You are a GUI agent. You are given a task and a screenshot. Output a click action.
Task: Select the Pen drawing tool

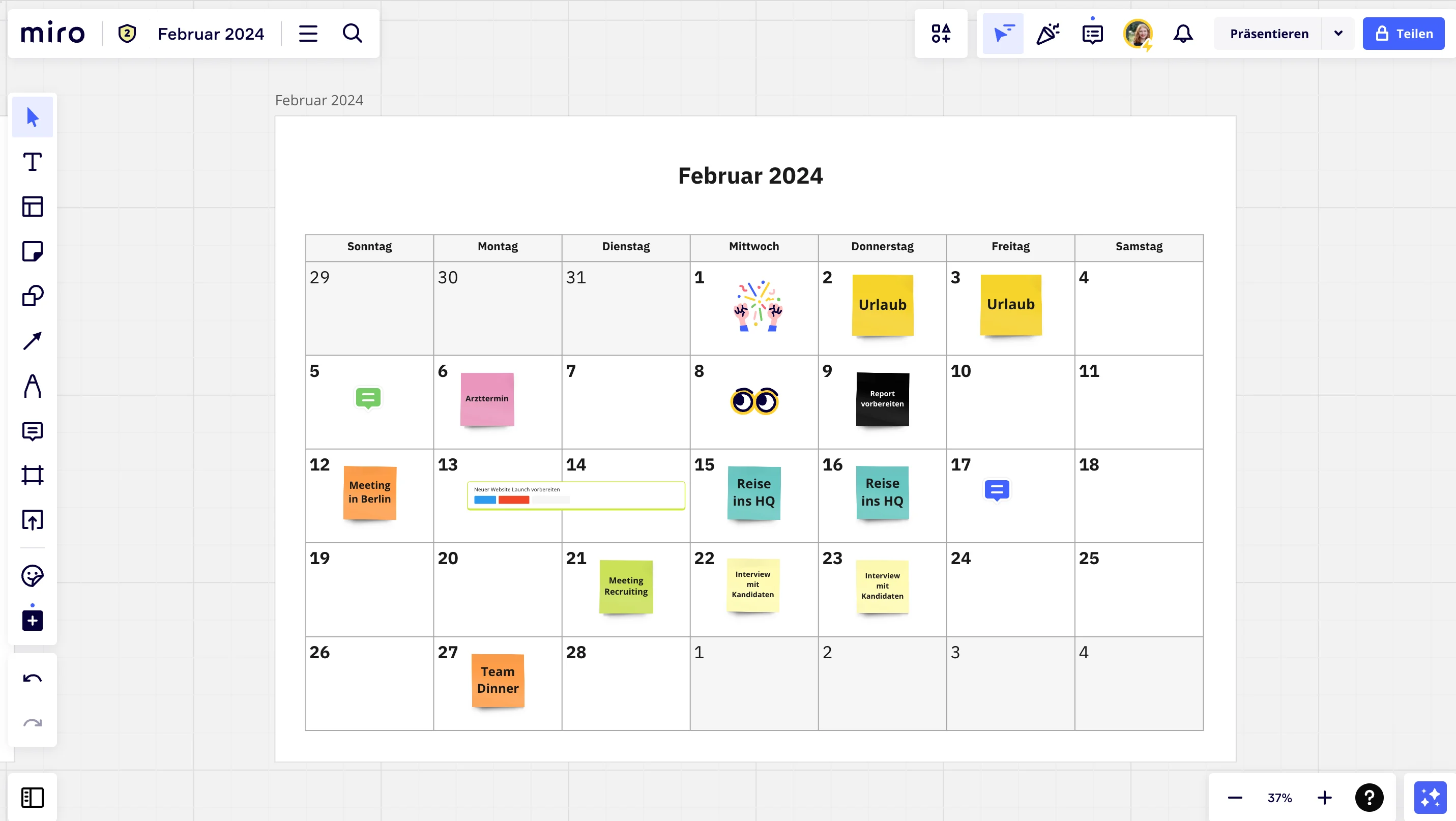pos(32,386)
